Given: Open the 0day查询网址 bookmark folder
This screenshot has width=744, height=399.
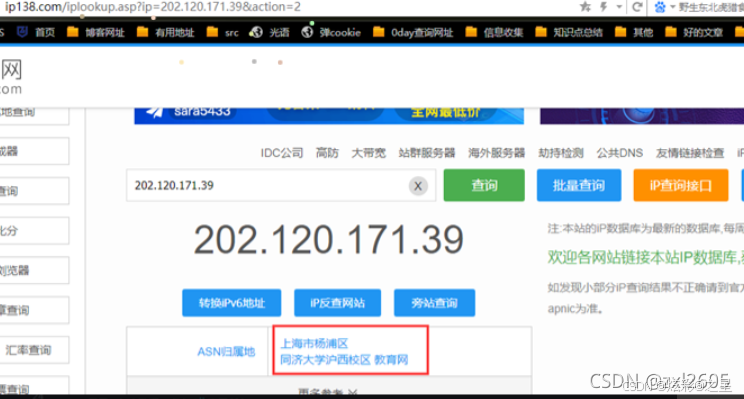Looking at the screenshot, I should 413,32.
